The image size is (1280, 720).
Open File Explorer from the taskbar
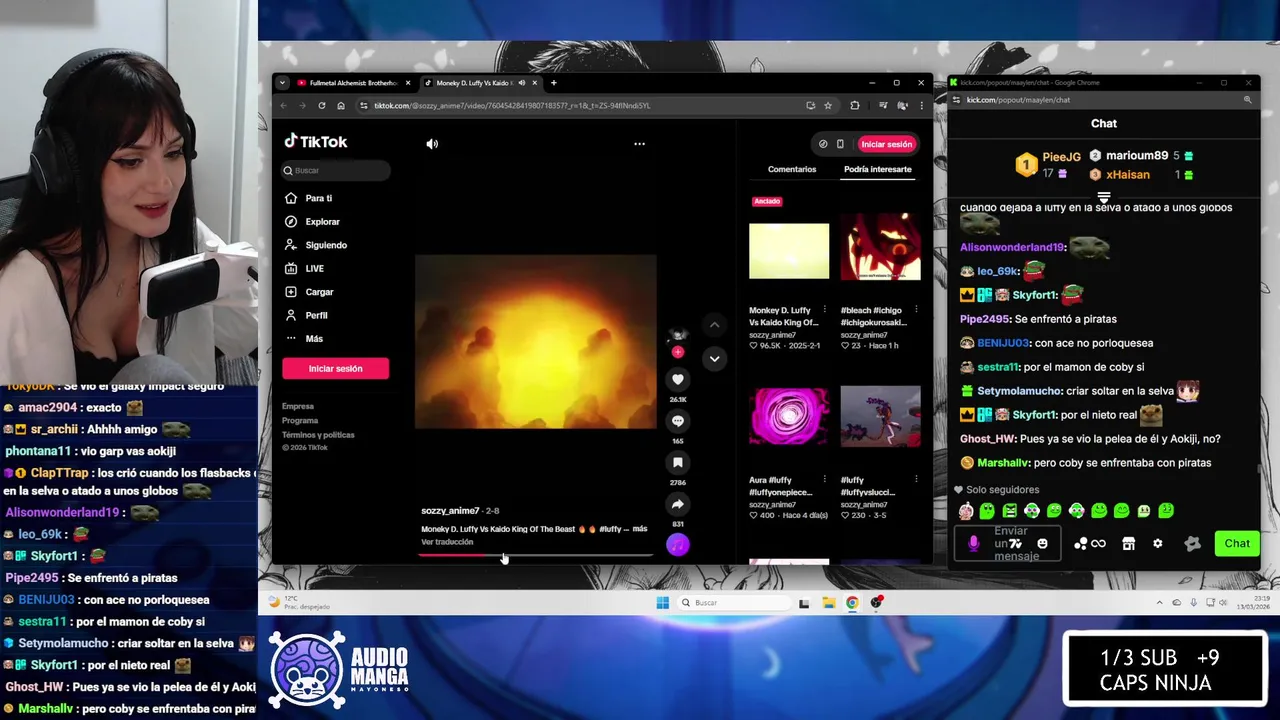[x=828, y=602]
